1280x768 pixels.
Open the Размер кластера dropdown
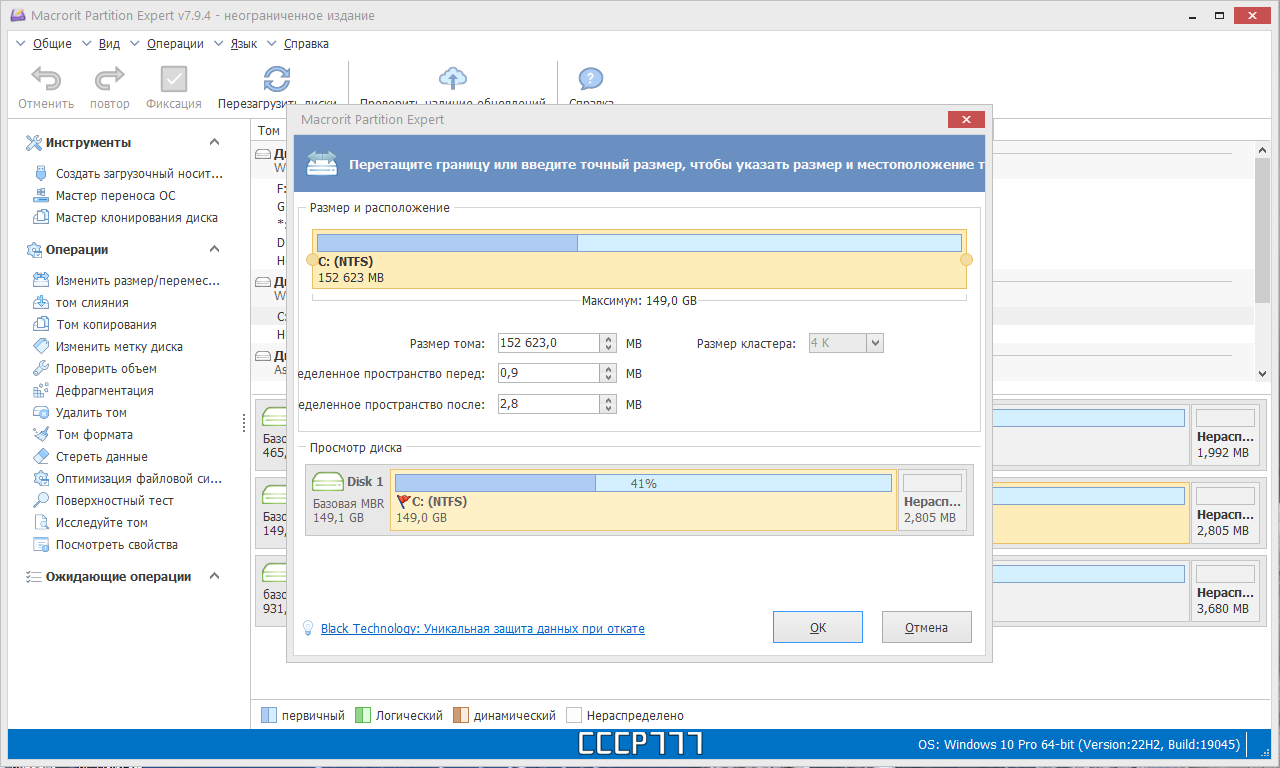(x=875, y=343)
